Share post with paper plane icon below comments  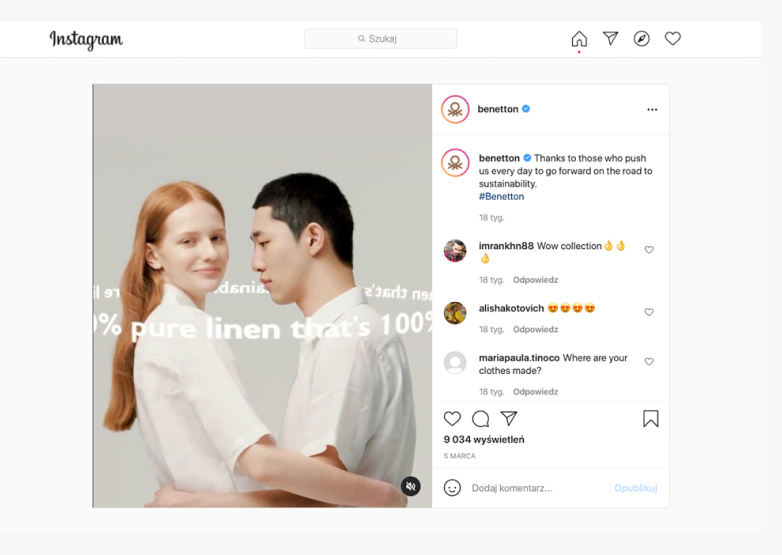point(509,418)
